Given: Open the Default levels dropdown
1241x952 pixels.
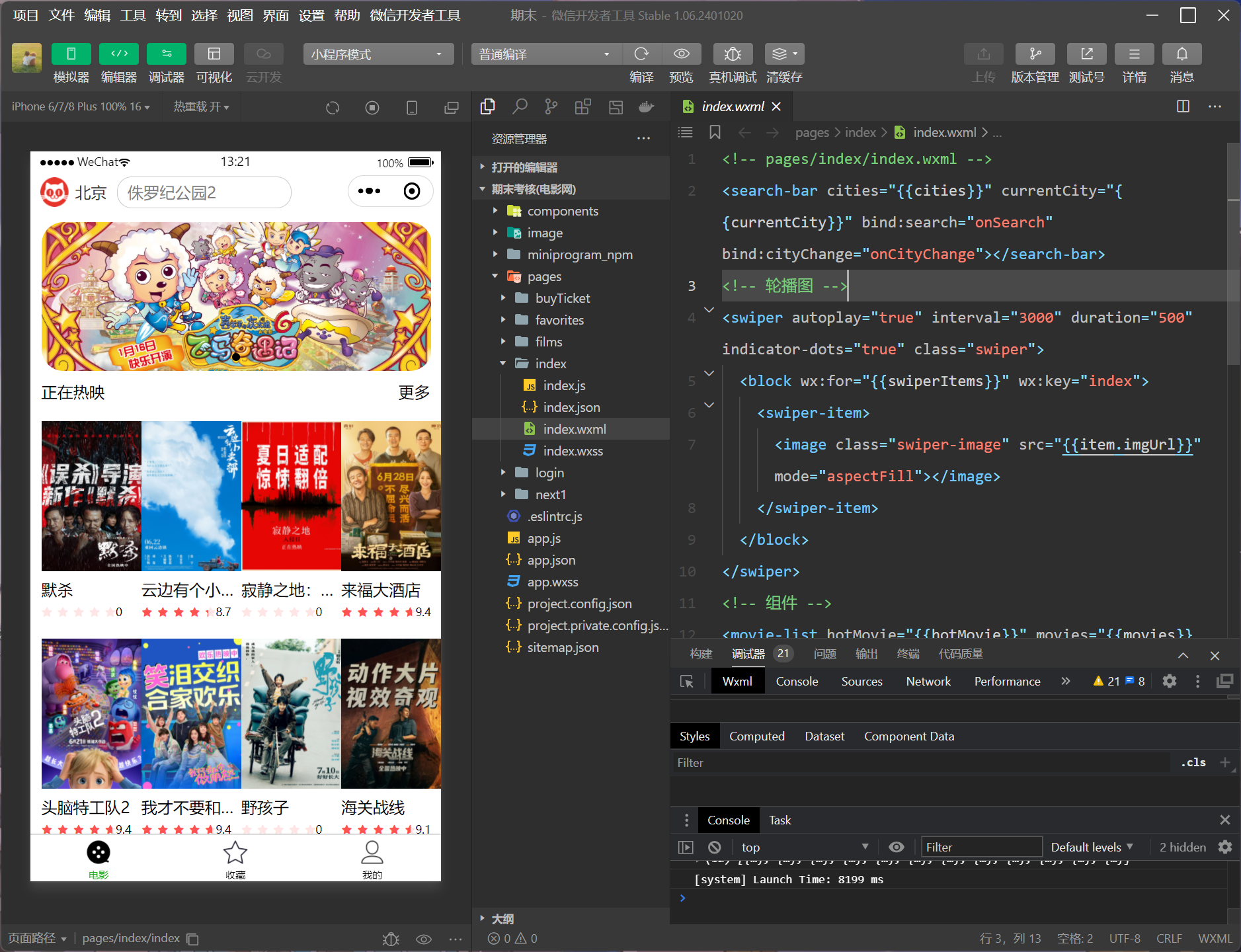Looking at the screenshot, I should [x=1092, y=847].
